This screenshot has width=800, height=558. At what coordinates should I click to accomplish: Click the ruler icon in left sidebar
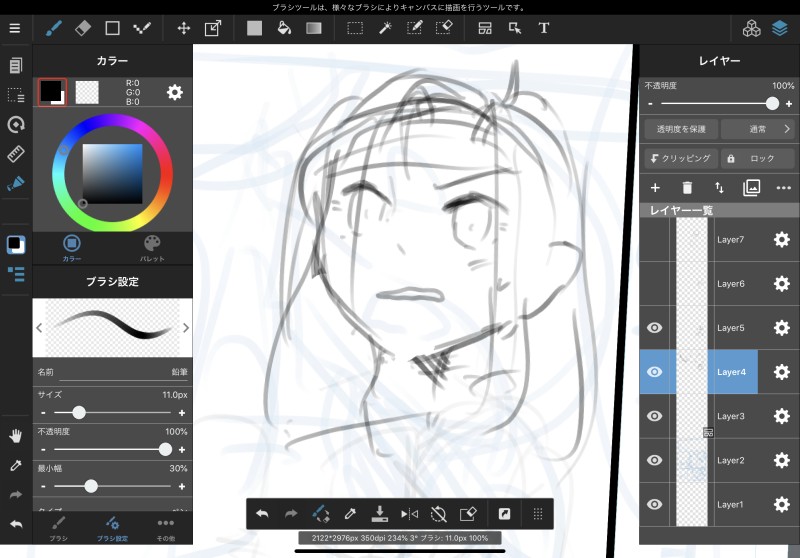pyautogui.click(x=16, y=154)
